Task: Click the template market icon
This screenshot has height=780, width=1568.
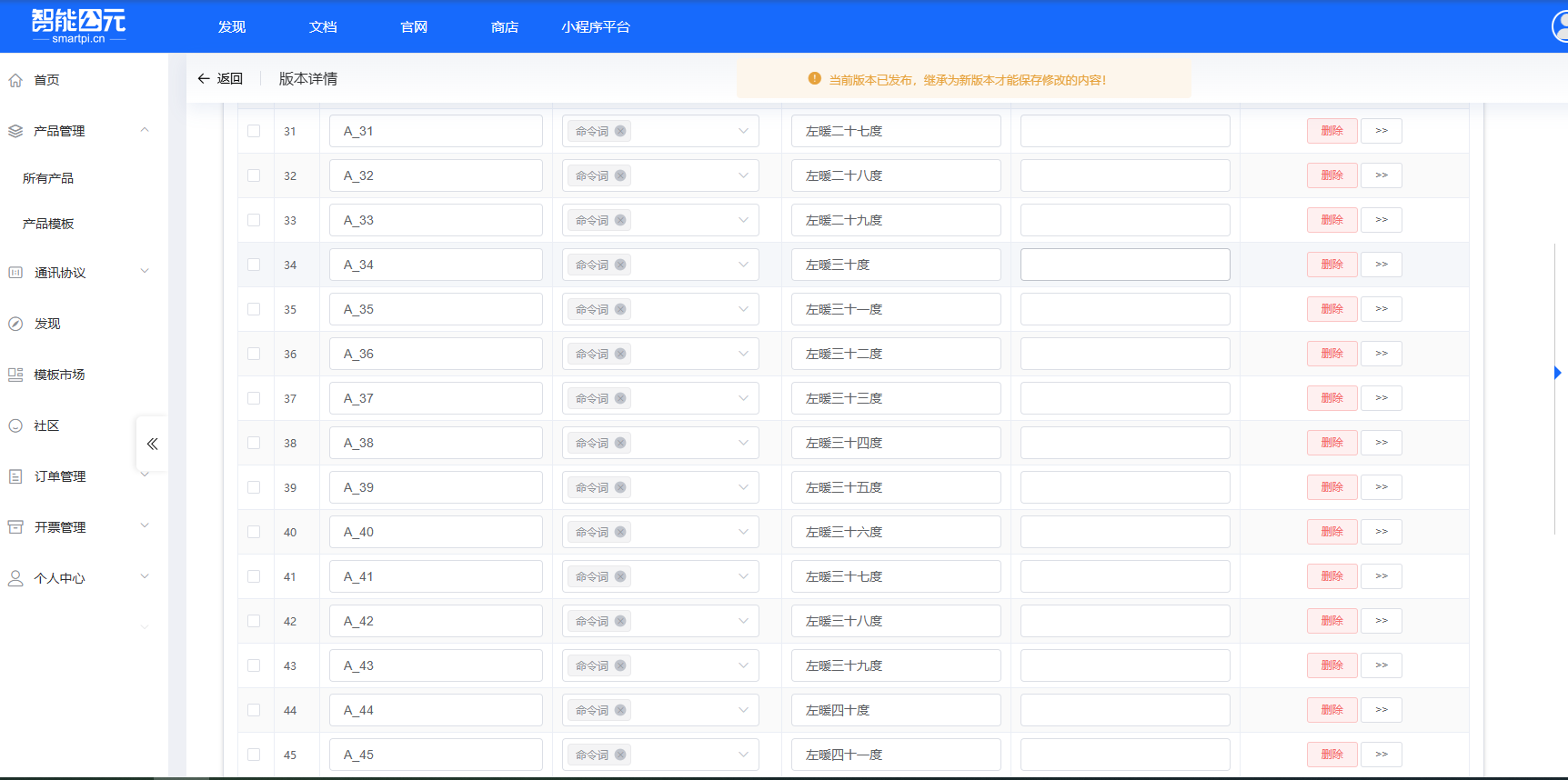Action: coord(15,375)
